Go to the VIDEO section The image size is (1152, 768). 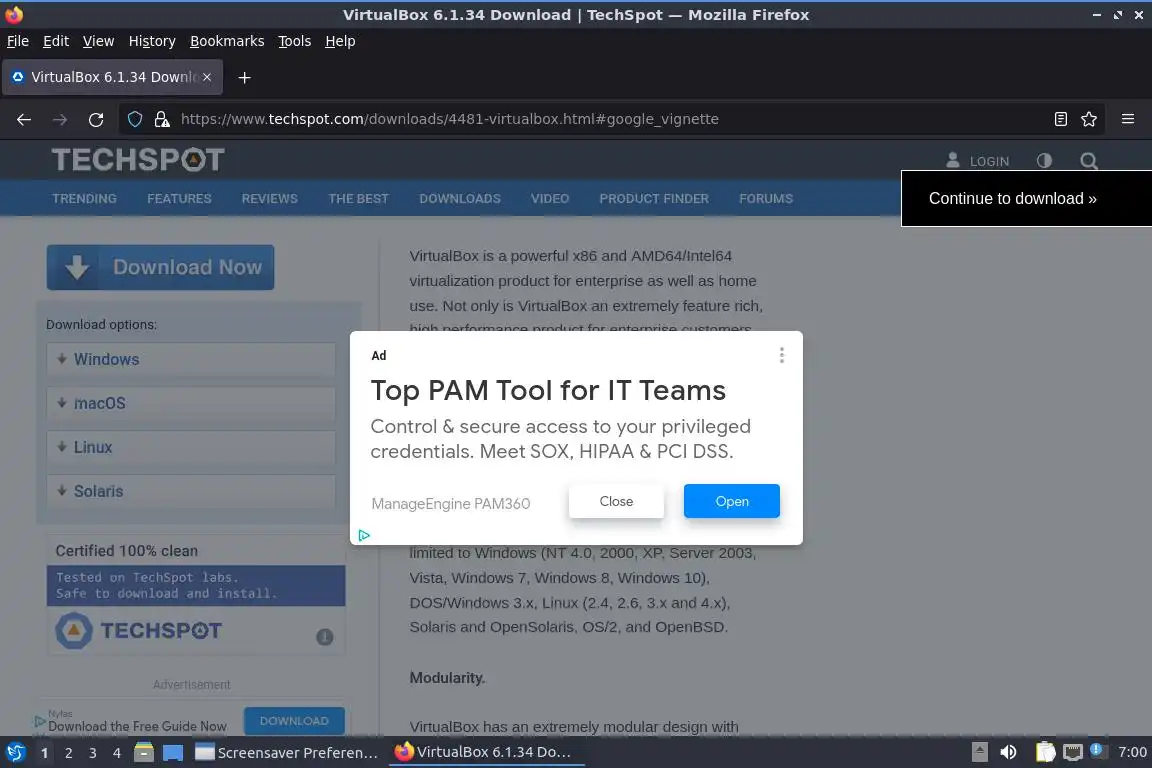550,198
